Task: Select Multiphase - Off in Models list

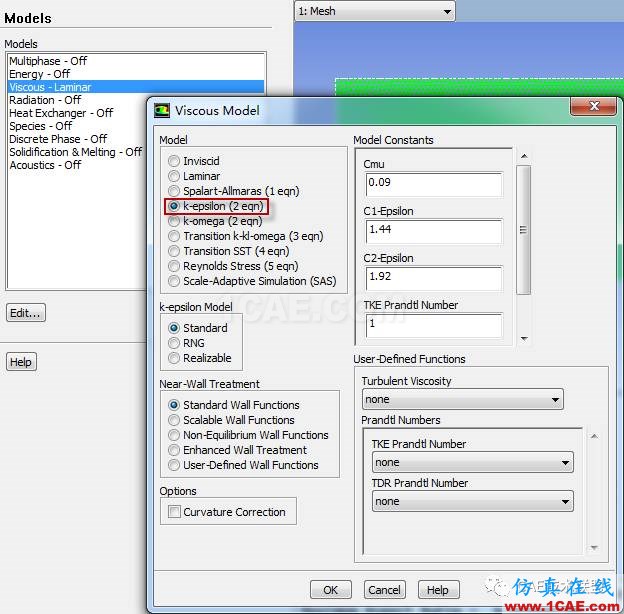Action: tap(136, 61)
